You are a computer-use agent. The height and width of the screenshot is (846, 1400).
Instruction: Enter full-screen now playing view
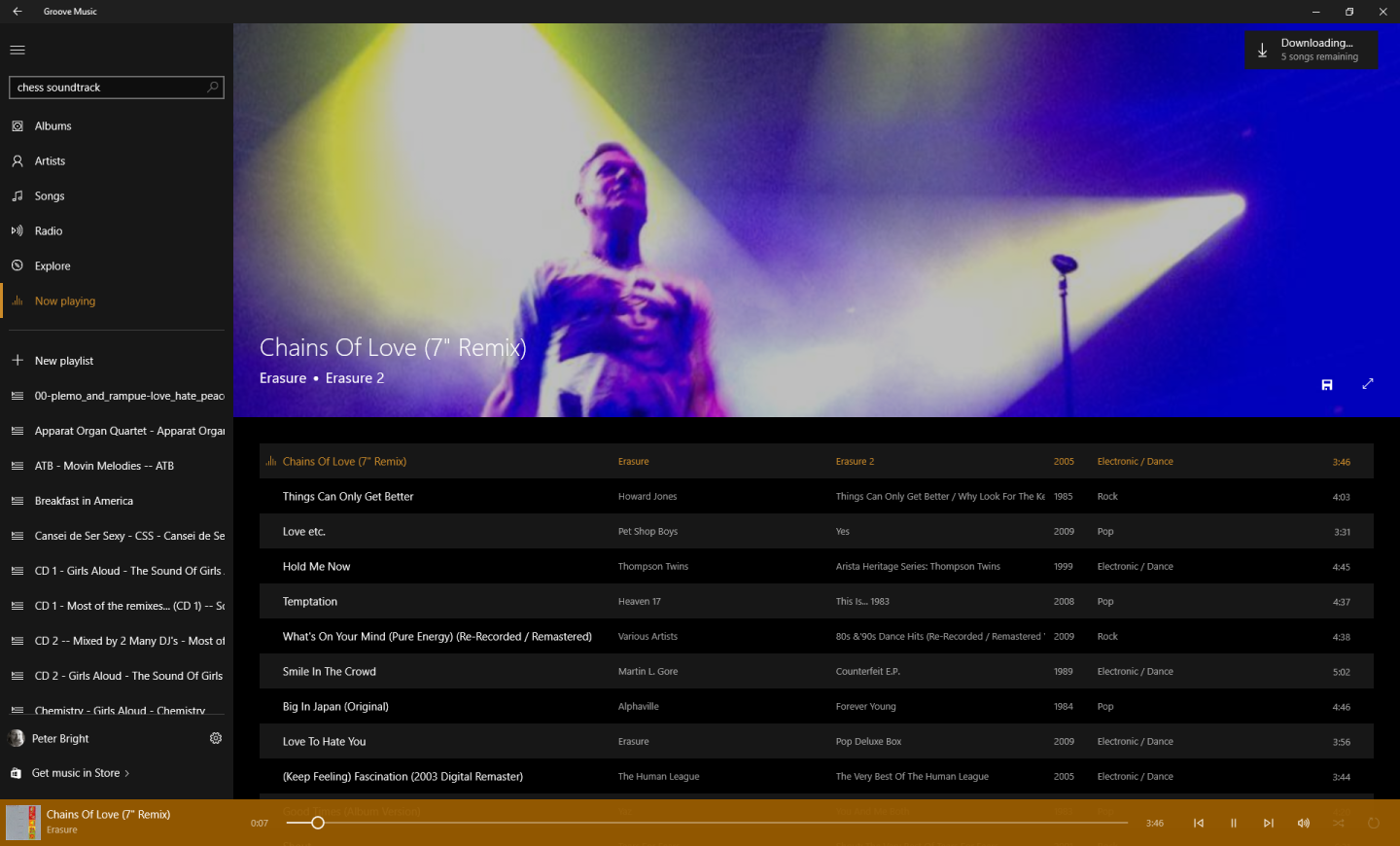[1368, 383]
